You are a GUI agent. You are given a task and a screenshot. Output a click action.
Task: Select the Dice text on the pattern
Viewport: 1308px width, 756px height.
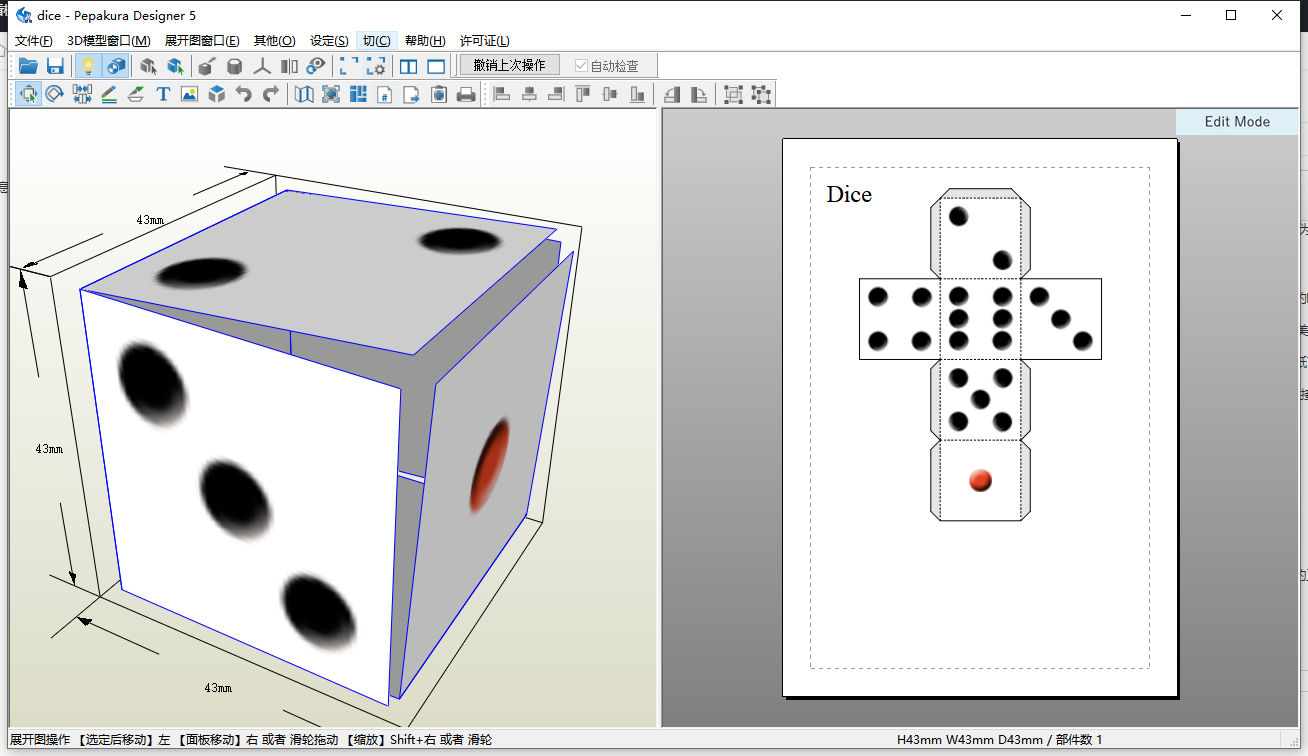click(849, 194)
